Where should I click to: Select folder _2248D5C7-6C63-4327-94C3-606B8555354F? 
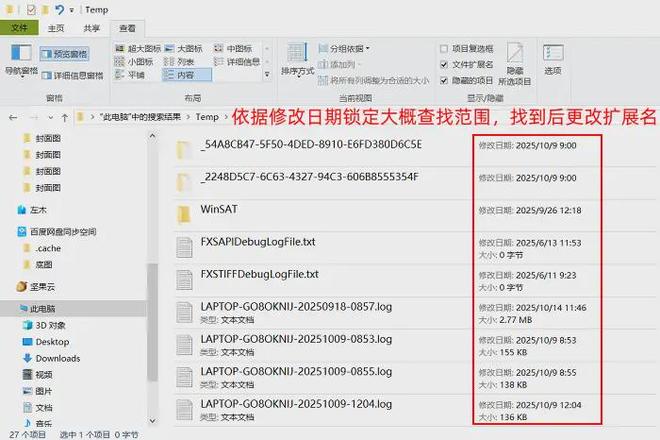click(415, 182)
